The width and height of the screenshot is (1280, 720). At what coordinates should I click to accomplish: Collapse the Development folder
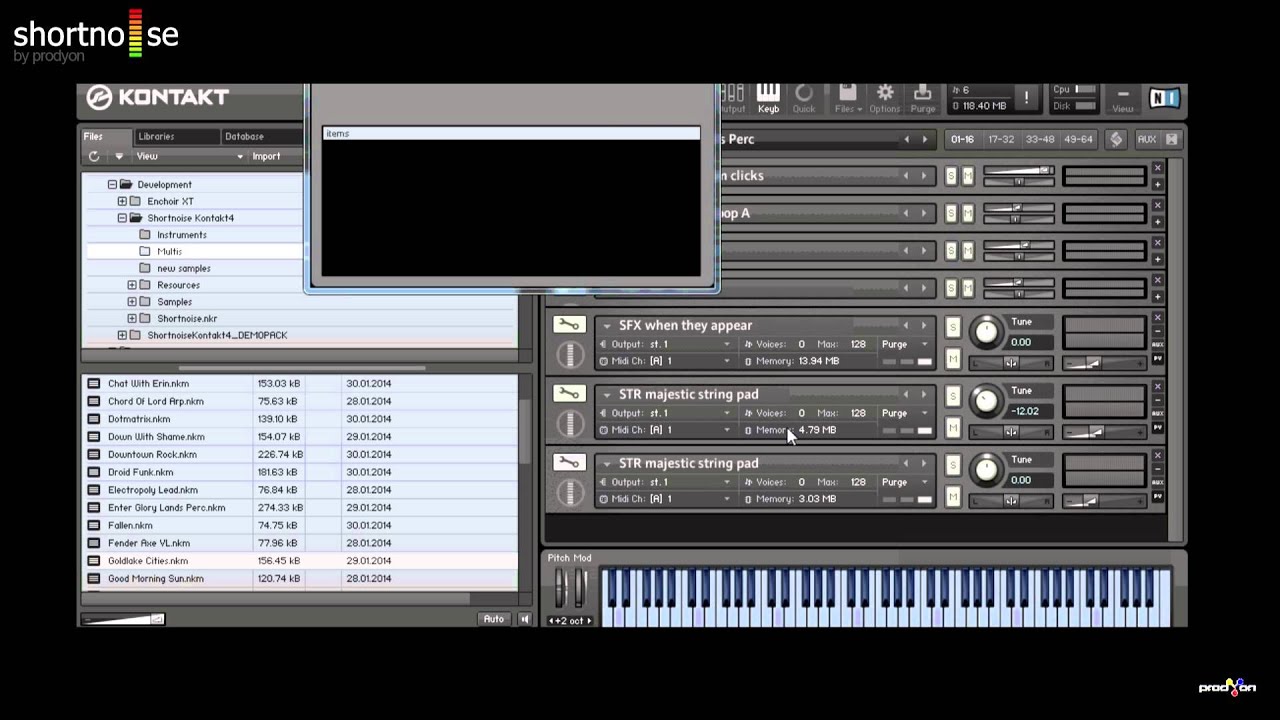click(x=112, y=185)
